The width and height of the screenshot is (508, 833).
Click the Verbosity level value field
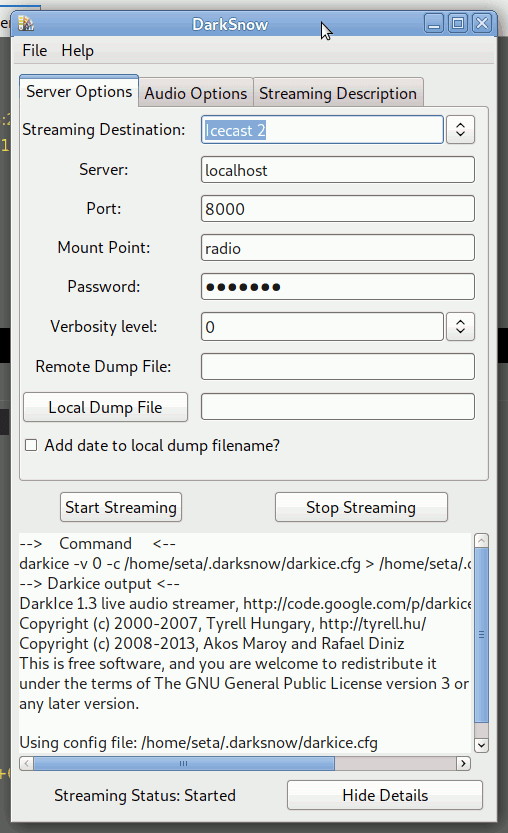tap(322, 327)
